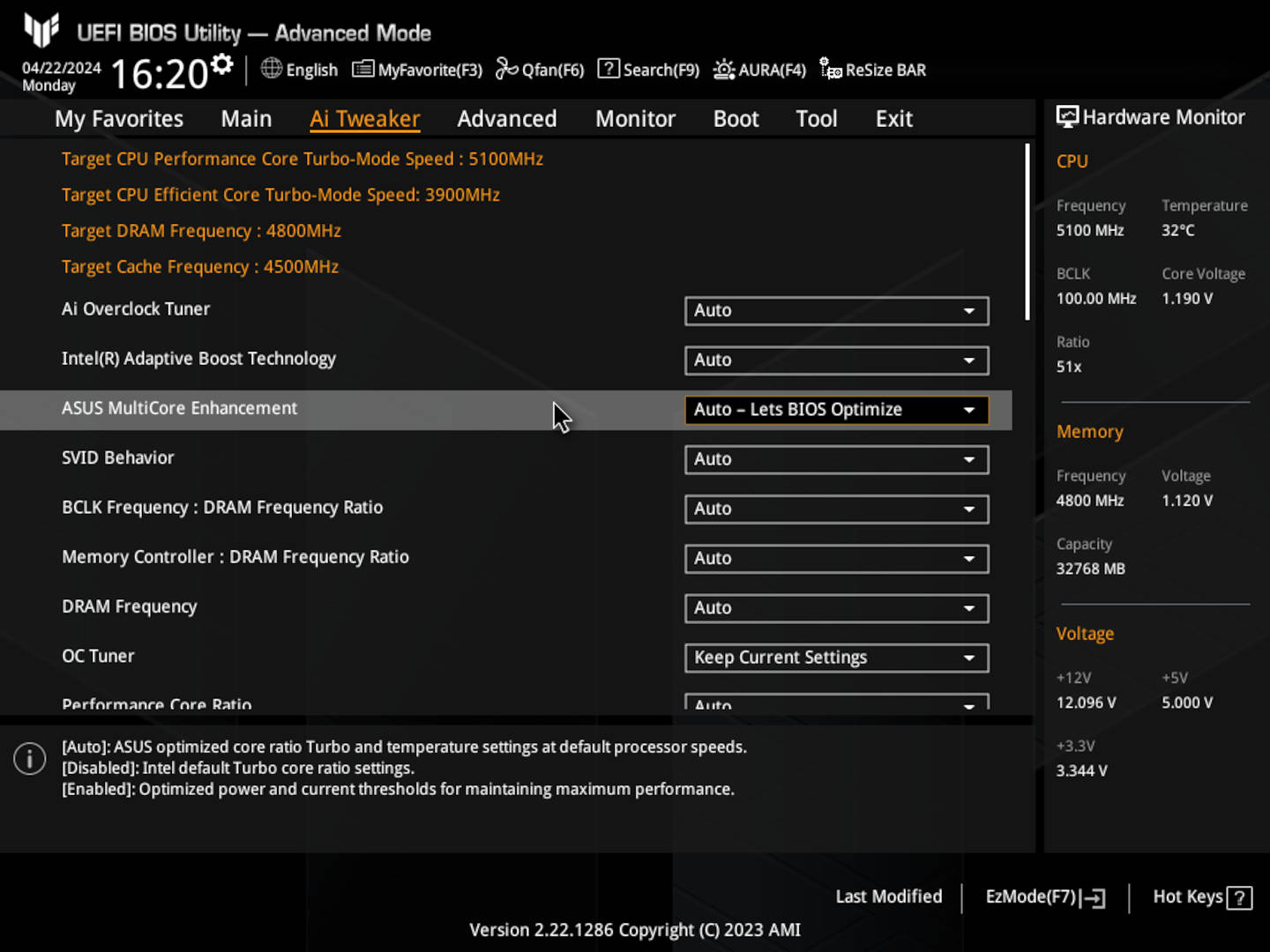Screen dimensions: 1270x952
Task: Open MyFavorite(F3) list icon
Action: click(362, 69)
